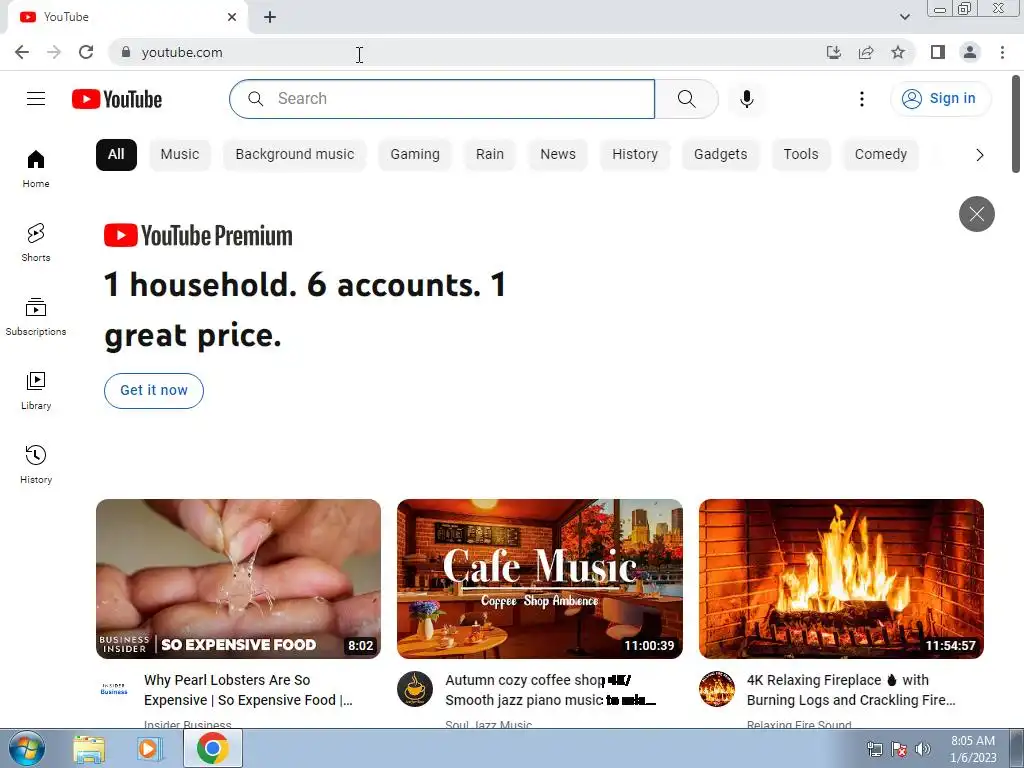Activate voice search microphone
1024x768 pixels.
[747, 99]
